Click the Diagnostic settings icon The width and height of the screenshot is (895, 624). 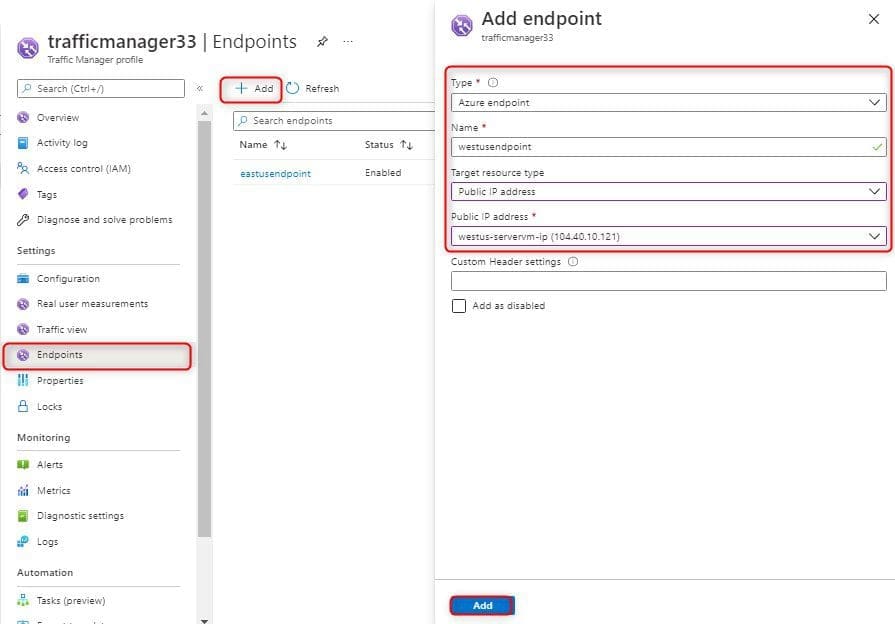pyautogui.click(x=23, y=516)
